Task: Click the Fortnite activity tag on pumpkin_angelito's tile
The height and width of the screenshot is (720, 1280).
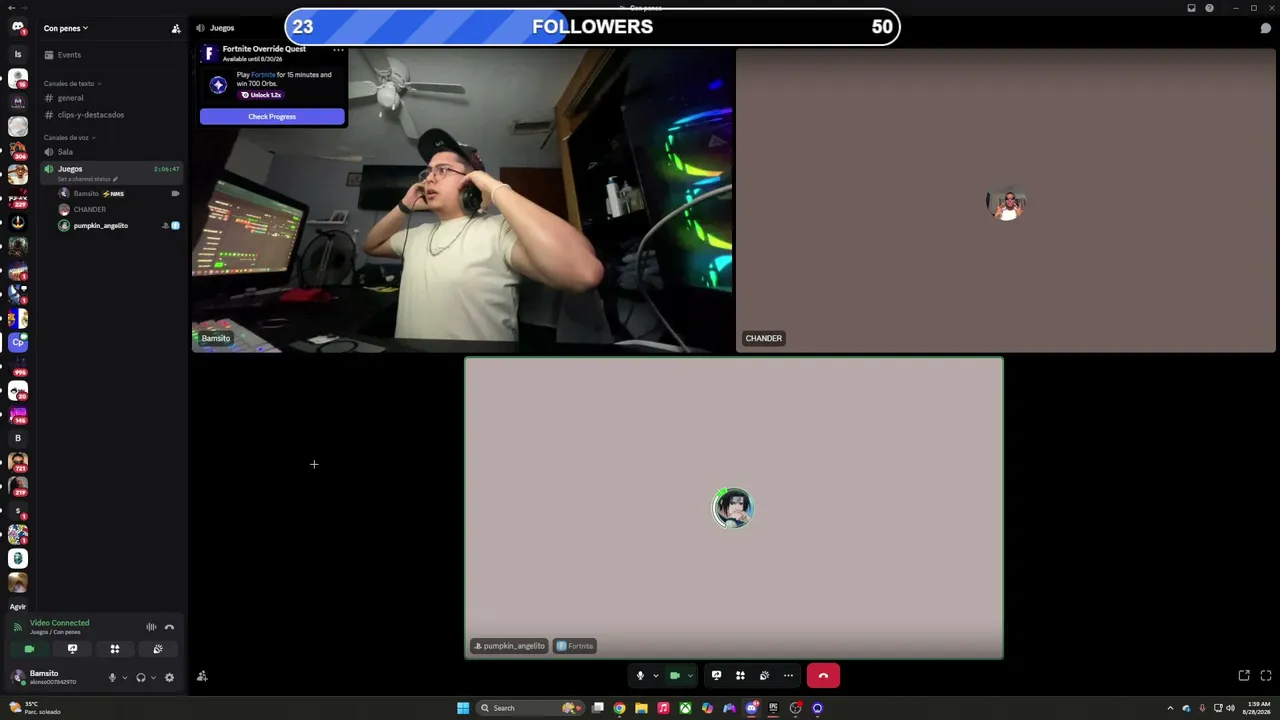Action: tap(575, 646)
